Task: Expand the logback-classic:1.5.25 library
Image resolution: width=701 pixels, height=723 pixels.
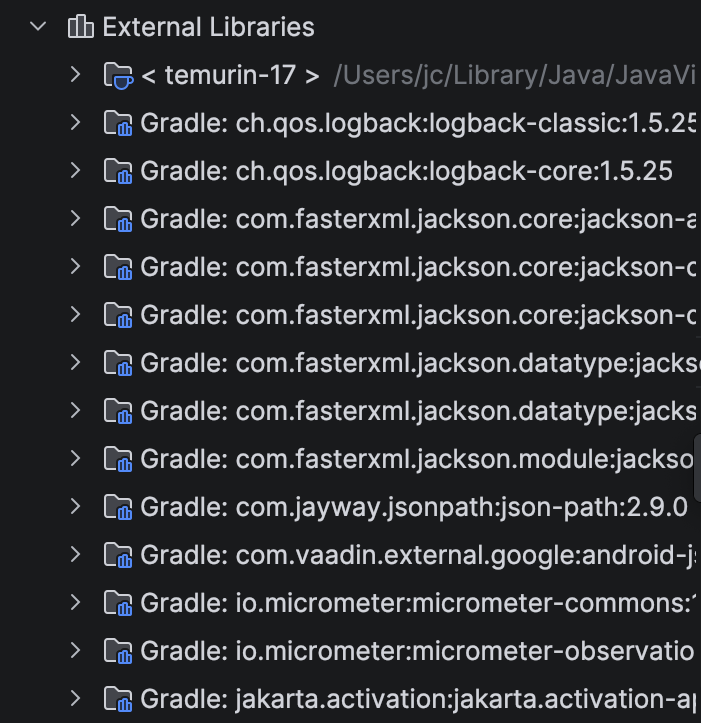Action: coord(76,122)
